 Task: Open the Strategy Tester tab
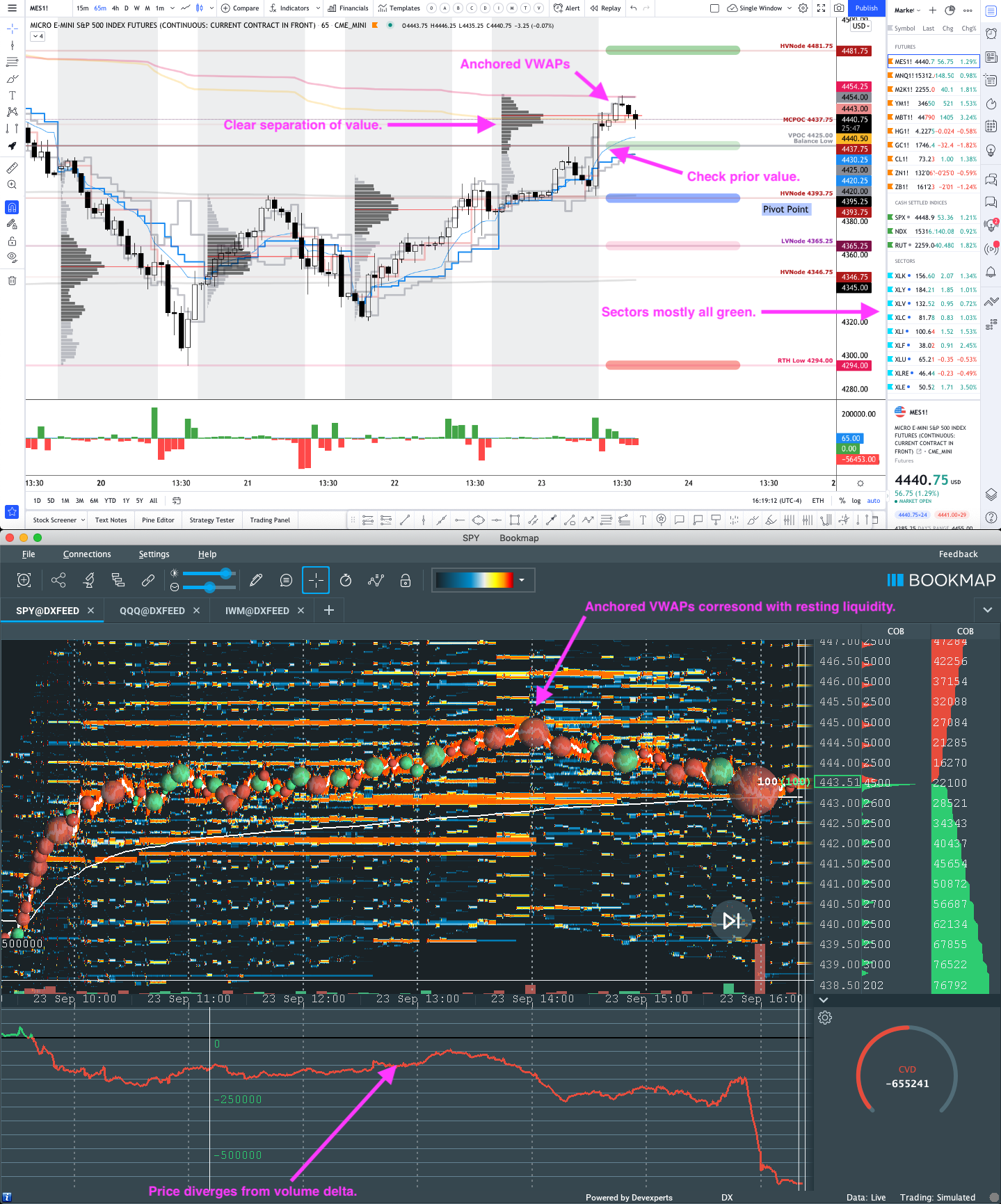tap(212, 520)
